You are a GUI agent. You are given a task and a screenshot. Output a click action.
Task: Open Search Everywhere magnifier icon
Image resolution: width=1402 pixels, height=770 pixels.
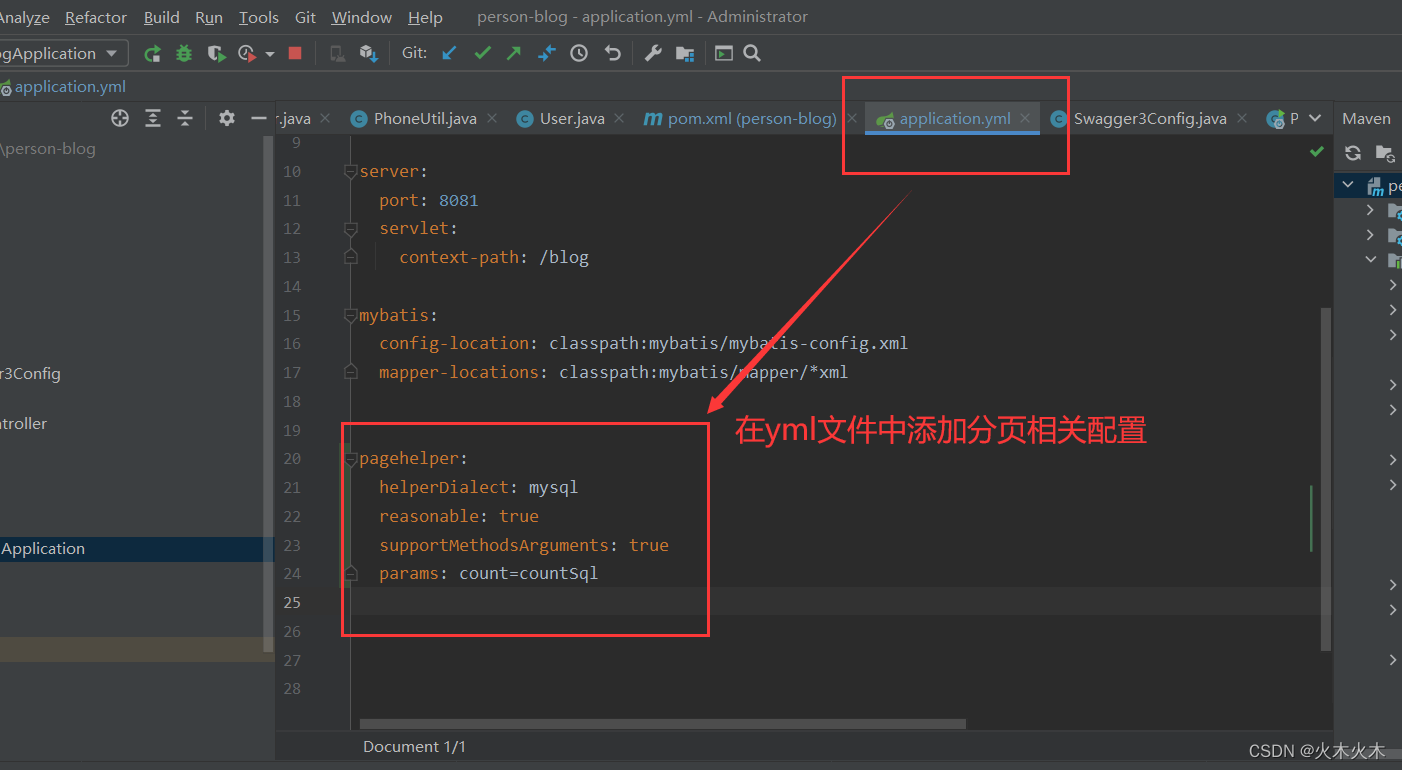coord(752,54)
